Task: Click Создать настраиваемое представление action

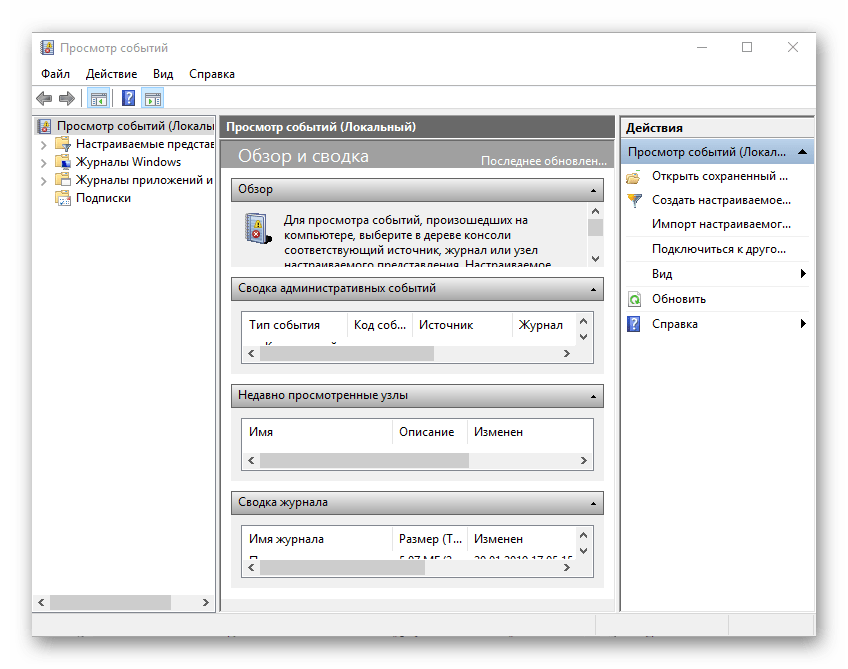Action: pyautogui.click(x=721, y=201)
